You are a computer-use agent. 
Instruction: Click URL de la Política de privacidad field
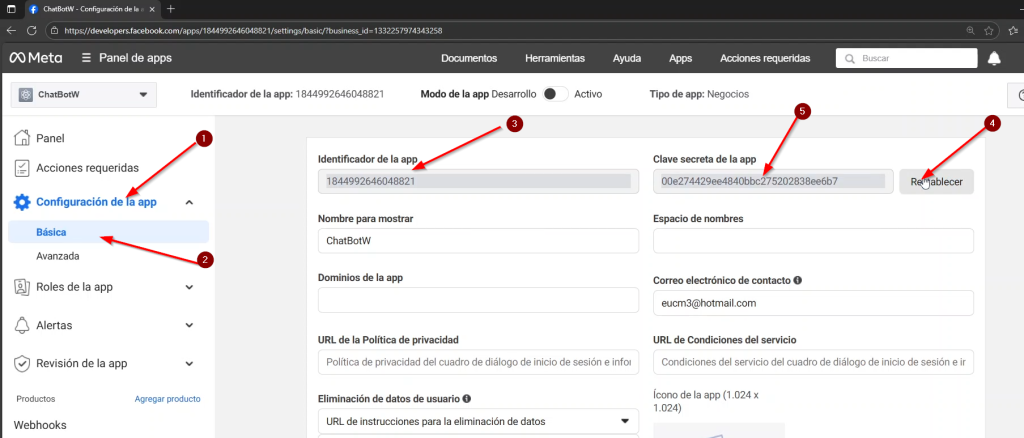[478, 362]
